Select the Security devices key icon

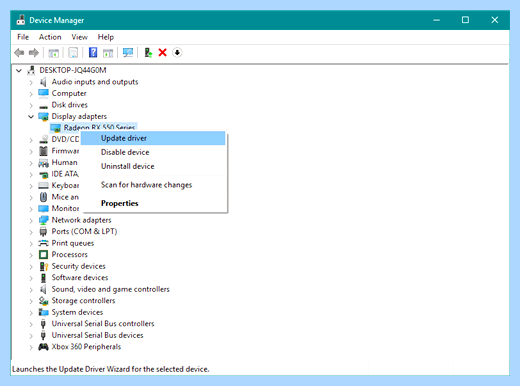tap(44, 266)
